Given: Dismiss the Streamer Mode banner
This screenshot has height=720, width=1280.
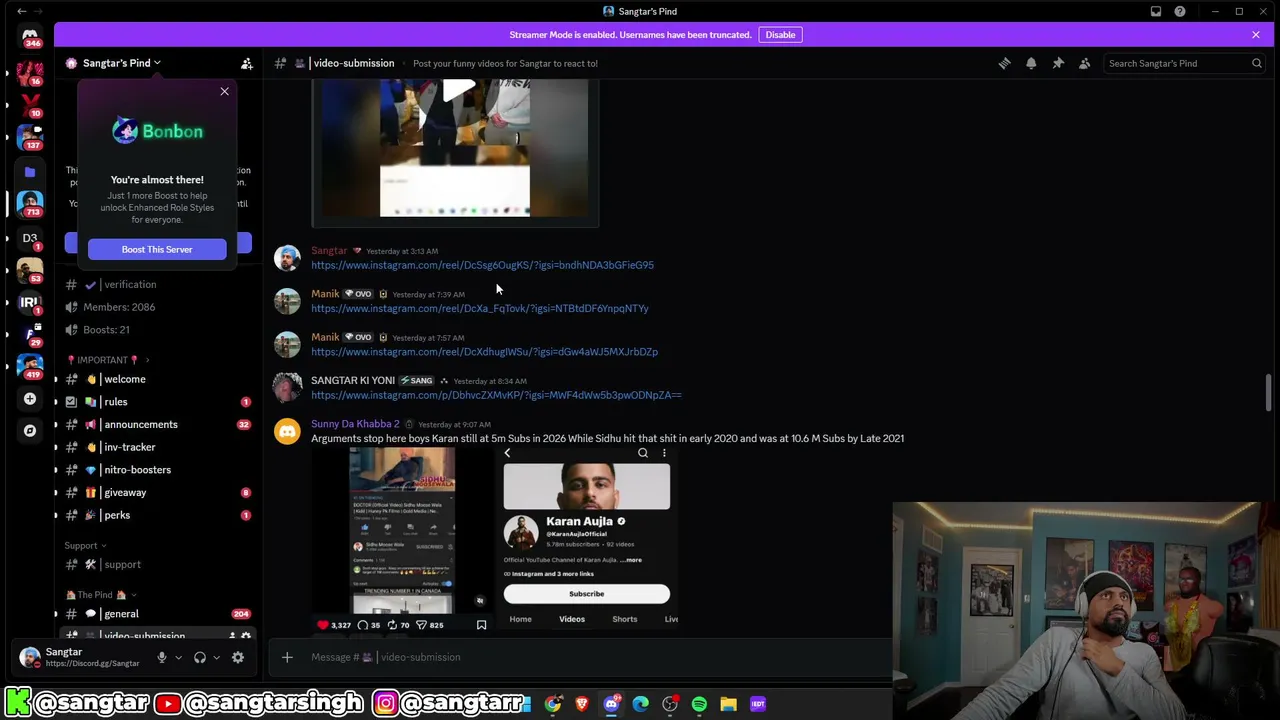Looking at the screenshot, I should click(x=1256, y=35).
